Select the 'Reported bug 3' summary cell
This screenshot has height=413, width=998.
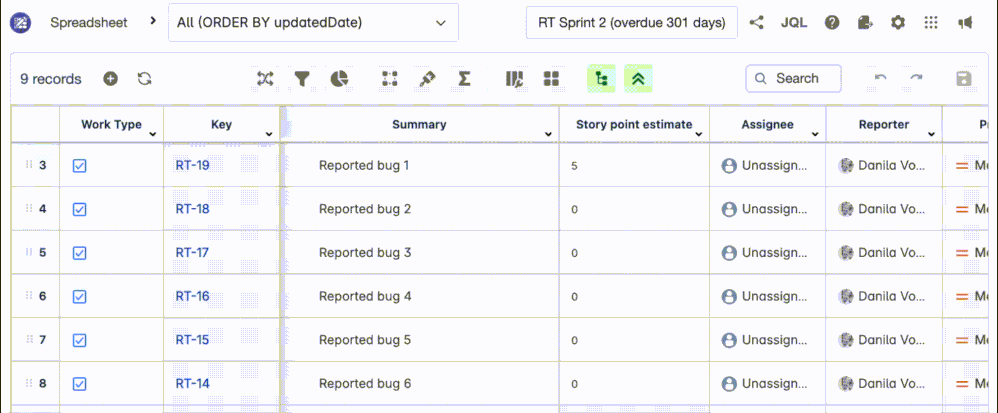(420, 253)
